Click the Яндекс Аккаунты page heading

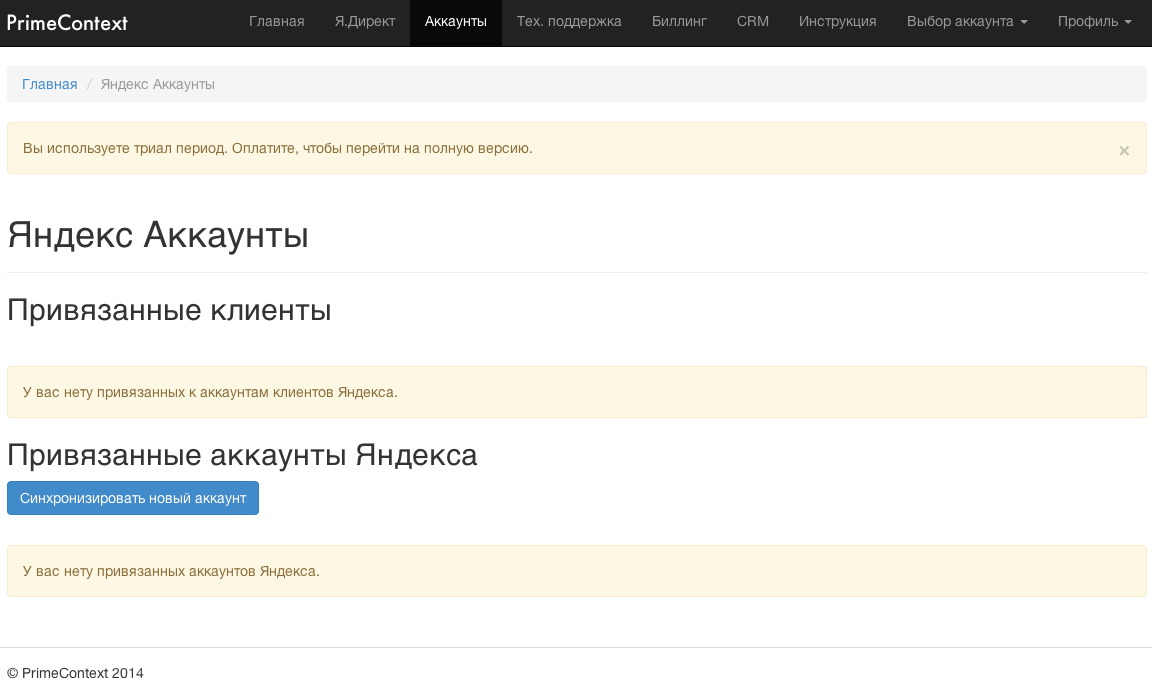click(x=158, y=235)
